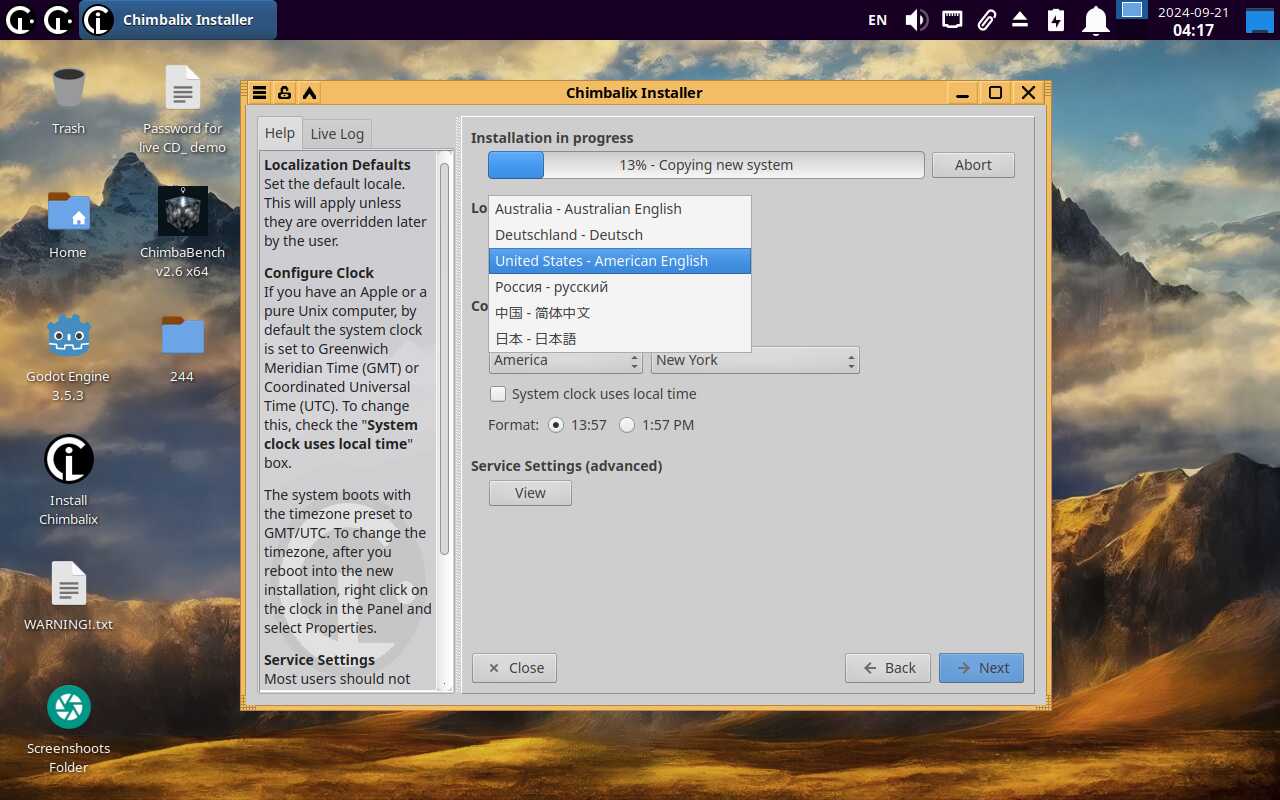Choose Россия - русский from locale list
1280x800 pixels.
[x=620, y=287]
